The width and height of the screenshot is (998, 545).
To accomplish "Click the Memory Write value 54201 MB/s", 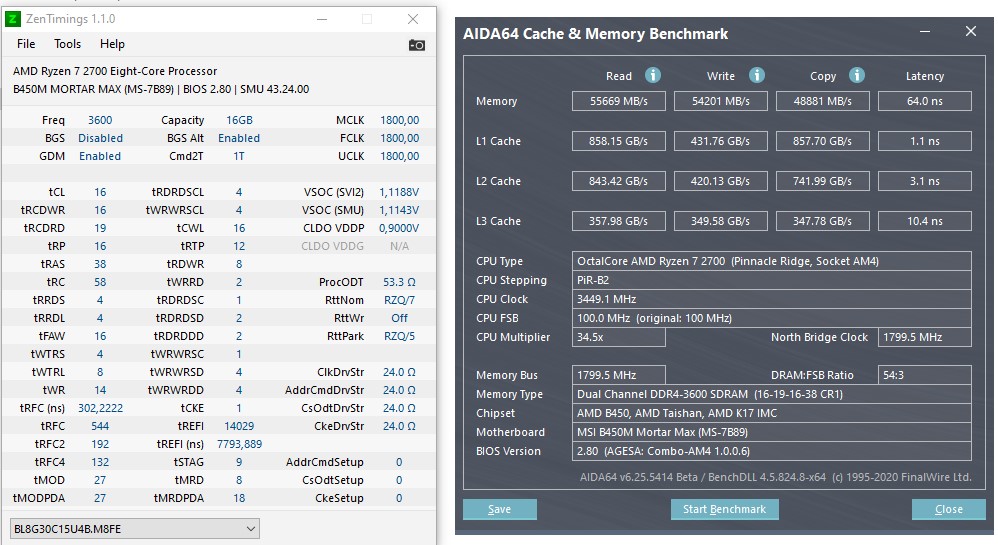I will [720, 101].
